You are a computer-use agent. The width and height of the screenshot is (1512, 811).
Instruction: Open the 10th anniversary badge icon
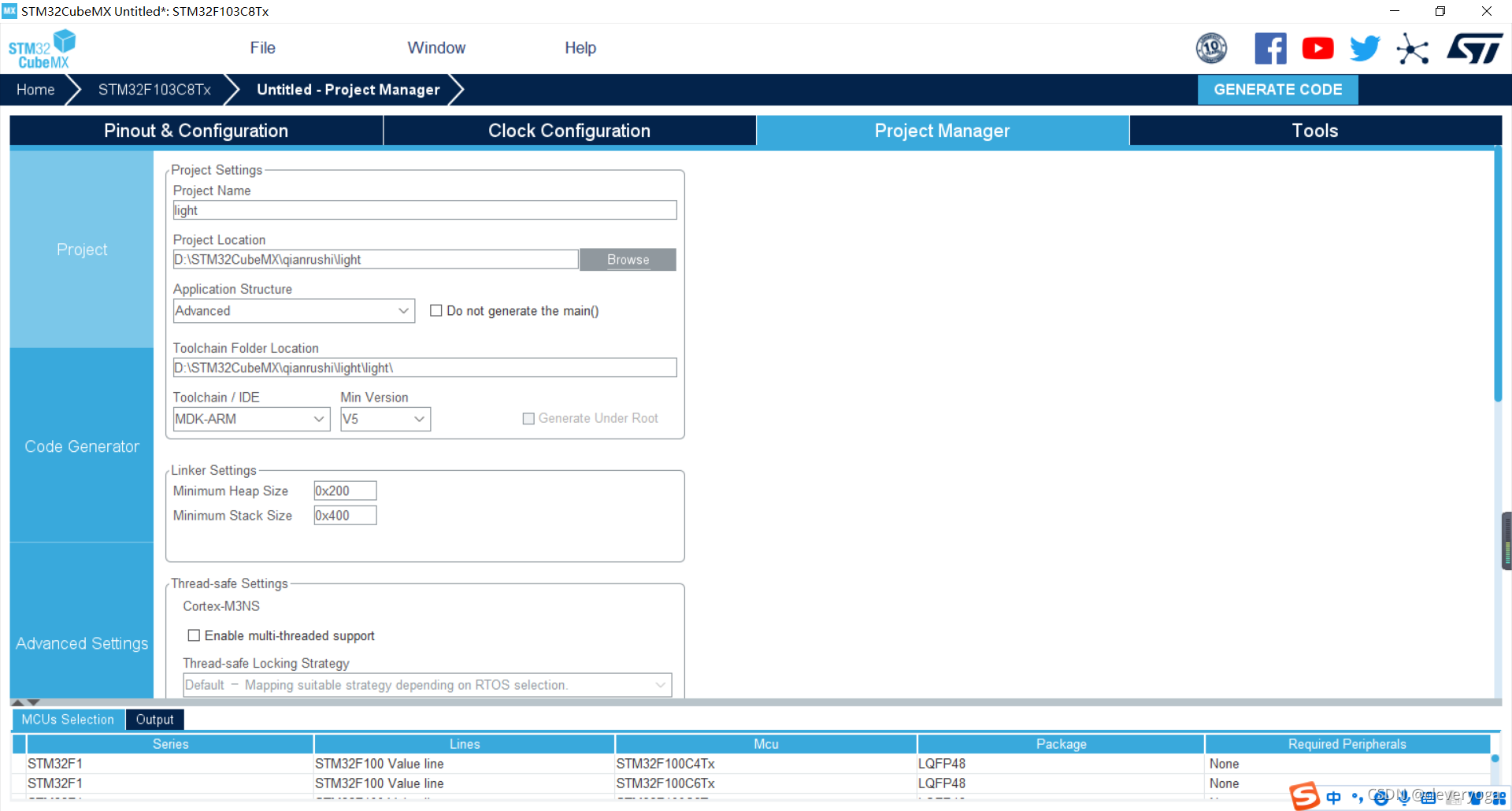tap(1211, 48)
